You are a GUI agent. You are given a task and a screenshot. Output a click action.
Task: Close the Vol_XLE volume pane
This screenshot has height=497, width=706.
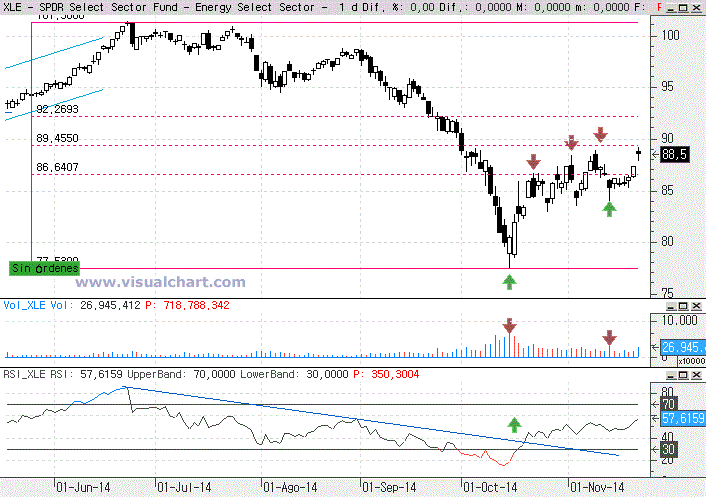(x=696, y=306)
